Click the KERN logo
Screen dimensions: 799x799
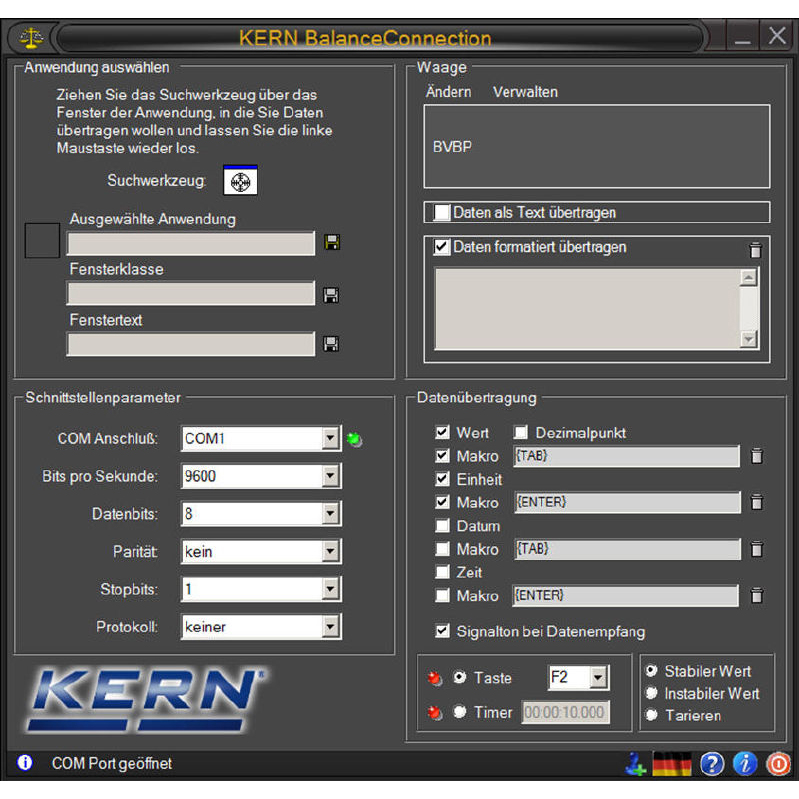pos(147,701)
